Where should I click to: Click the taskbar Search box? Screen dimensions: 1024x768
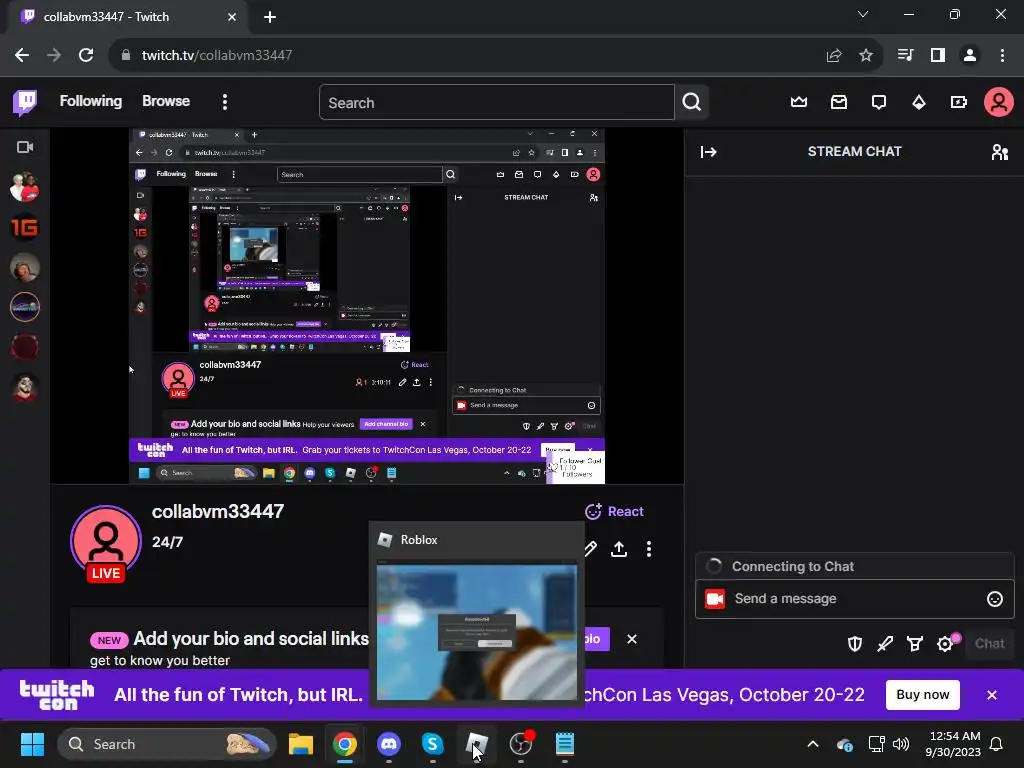click(x=167, y=744)
